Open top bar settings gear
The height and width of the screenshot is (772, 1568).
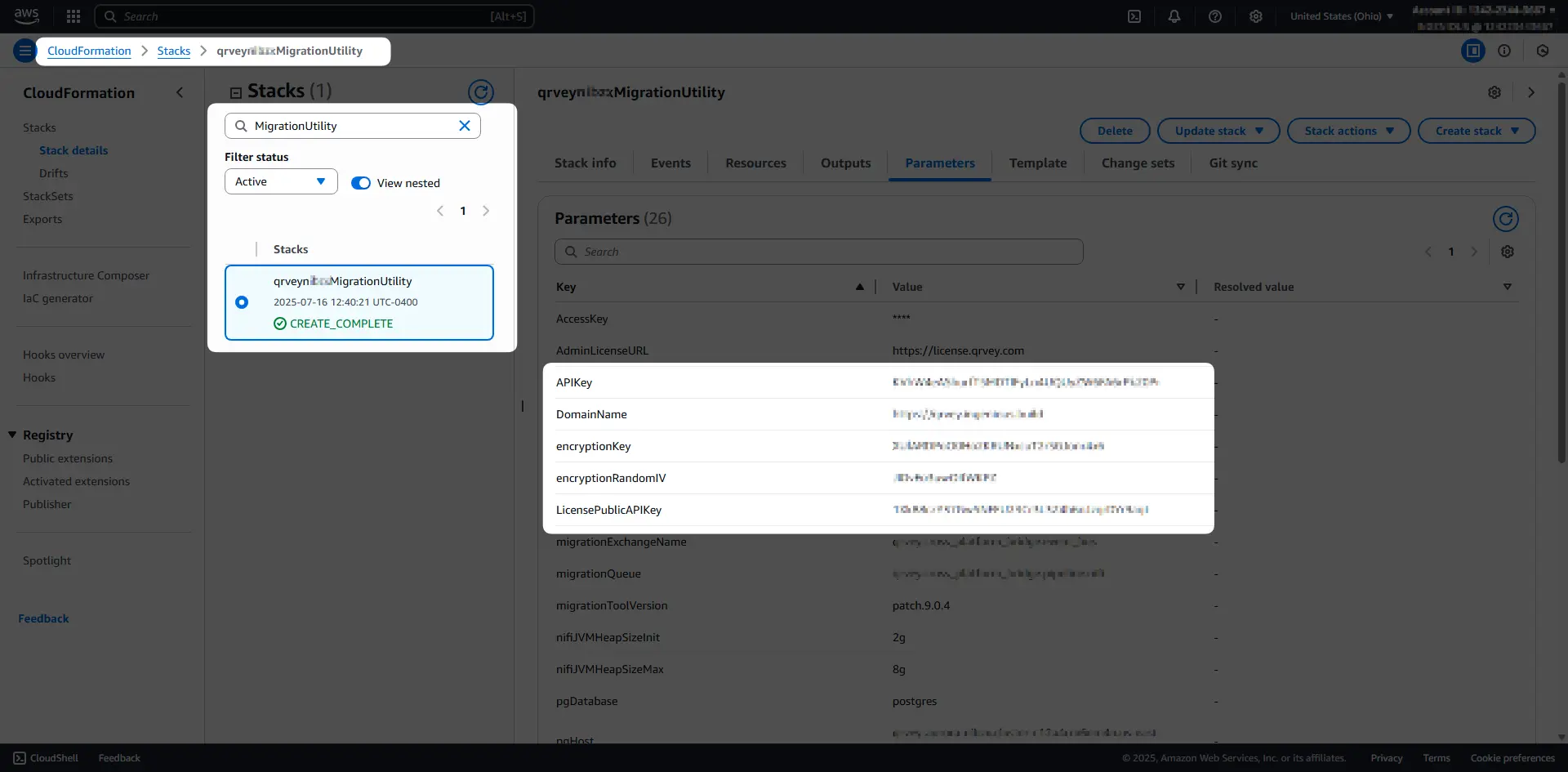tap(1256, 16)
